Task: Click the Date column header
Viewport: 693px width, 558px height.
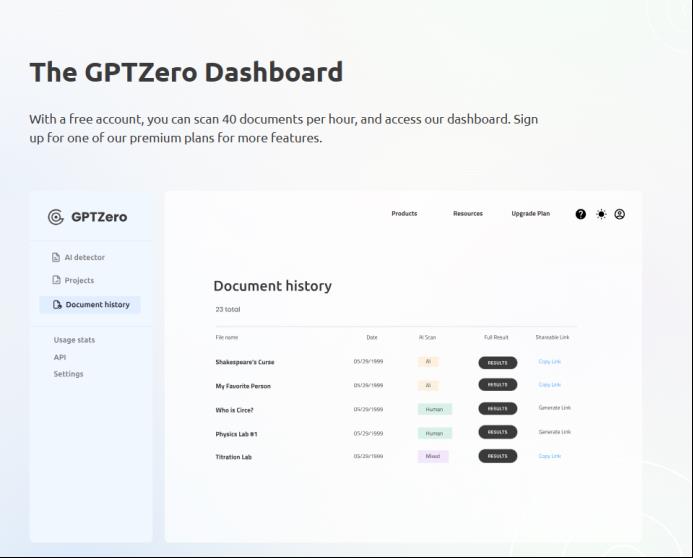Action: tap(372, 337)
